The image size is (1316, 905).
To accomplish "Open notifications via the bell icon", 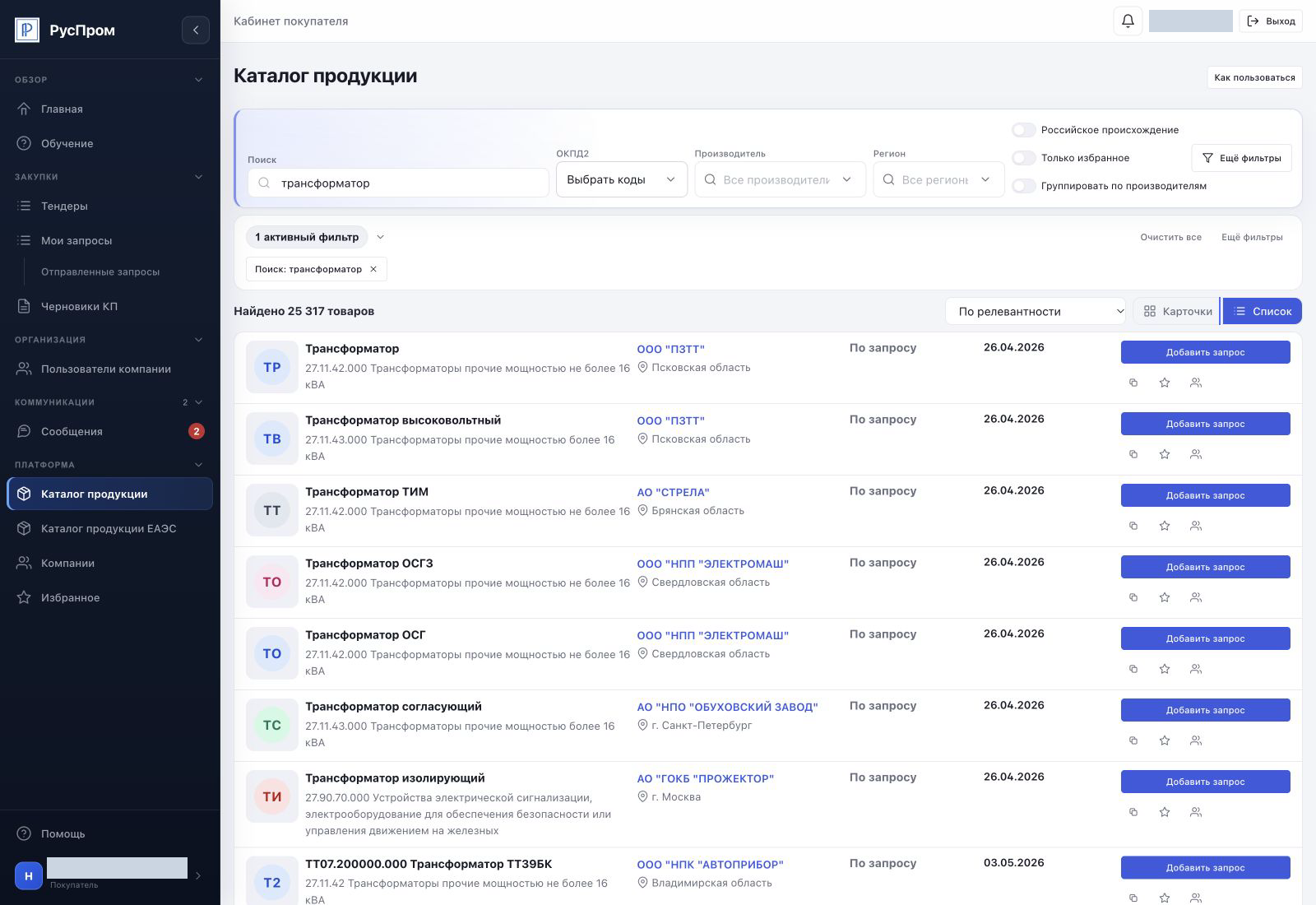I will pos(1128,21).
